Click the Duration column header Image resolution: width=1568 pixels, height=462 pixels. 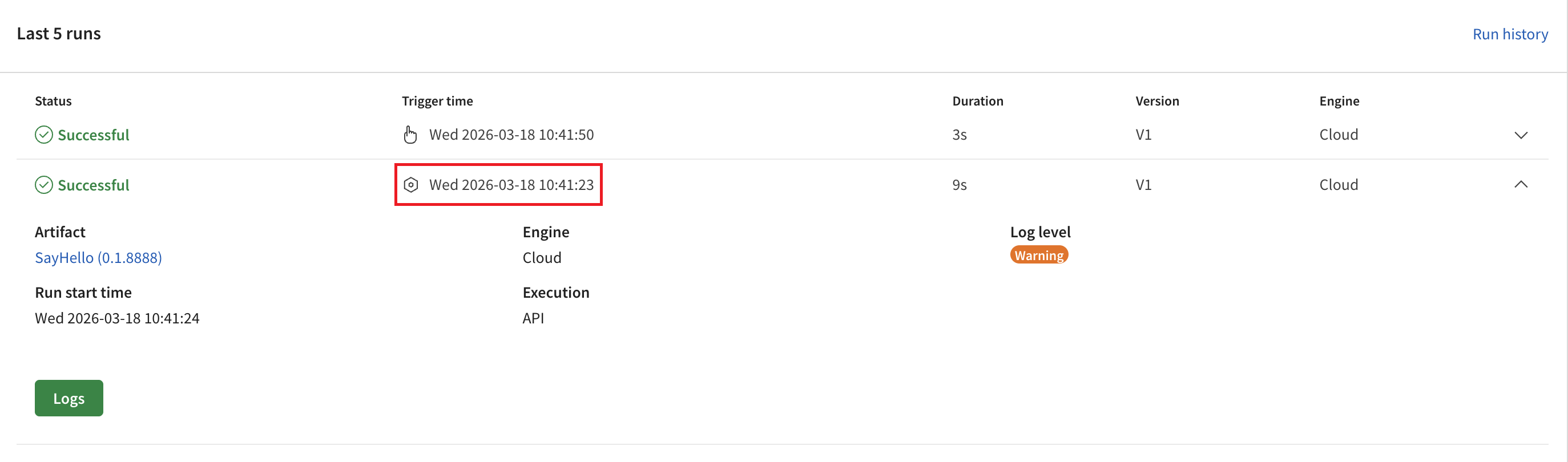click(978, 101)
